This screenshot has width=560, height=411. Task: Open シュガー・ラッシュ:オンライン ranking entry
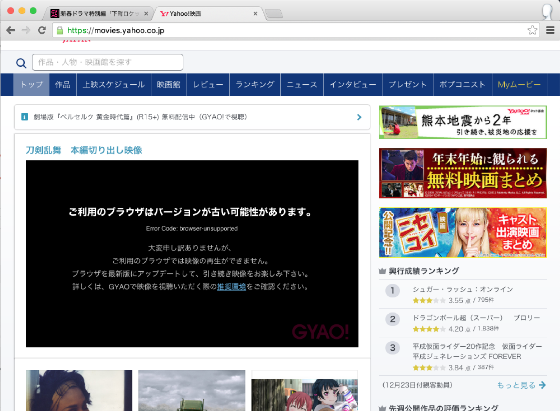pyautogui.click(x=463, y=289)
